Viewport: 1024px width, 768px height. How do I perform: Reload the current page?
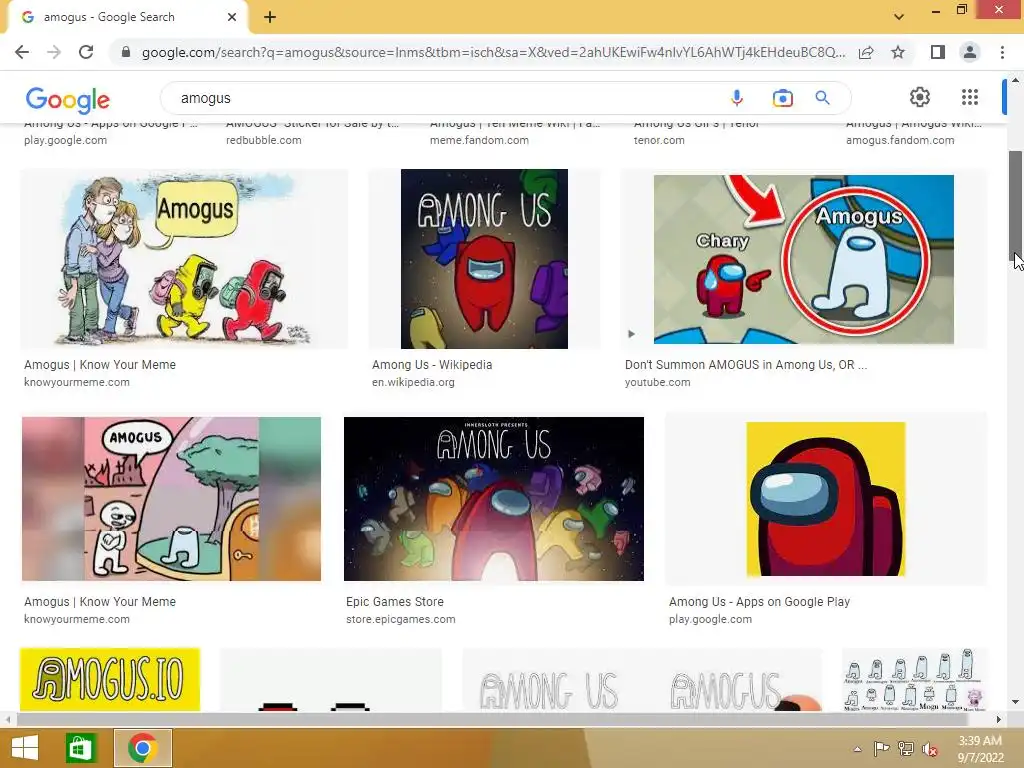[x=86, y=52]
